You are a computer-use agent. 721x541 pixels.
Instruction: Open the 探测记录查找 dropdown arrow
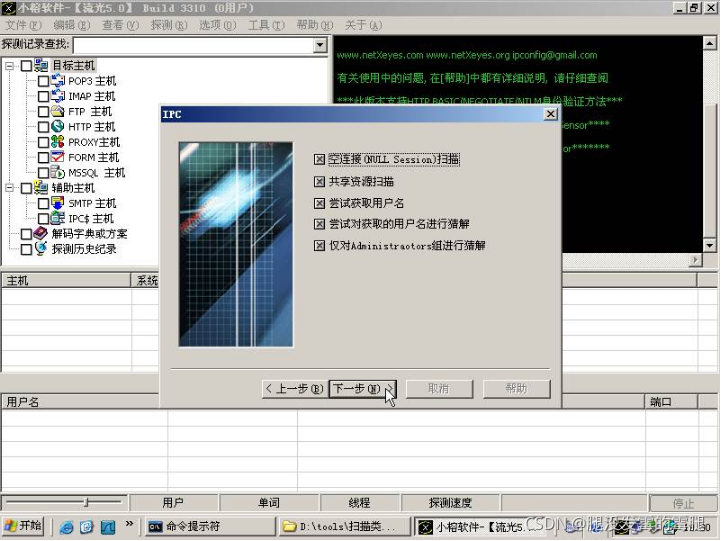click(x=320, y=45)
